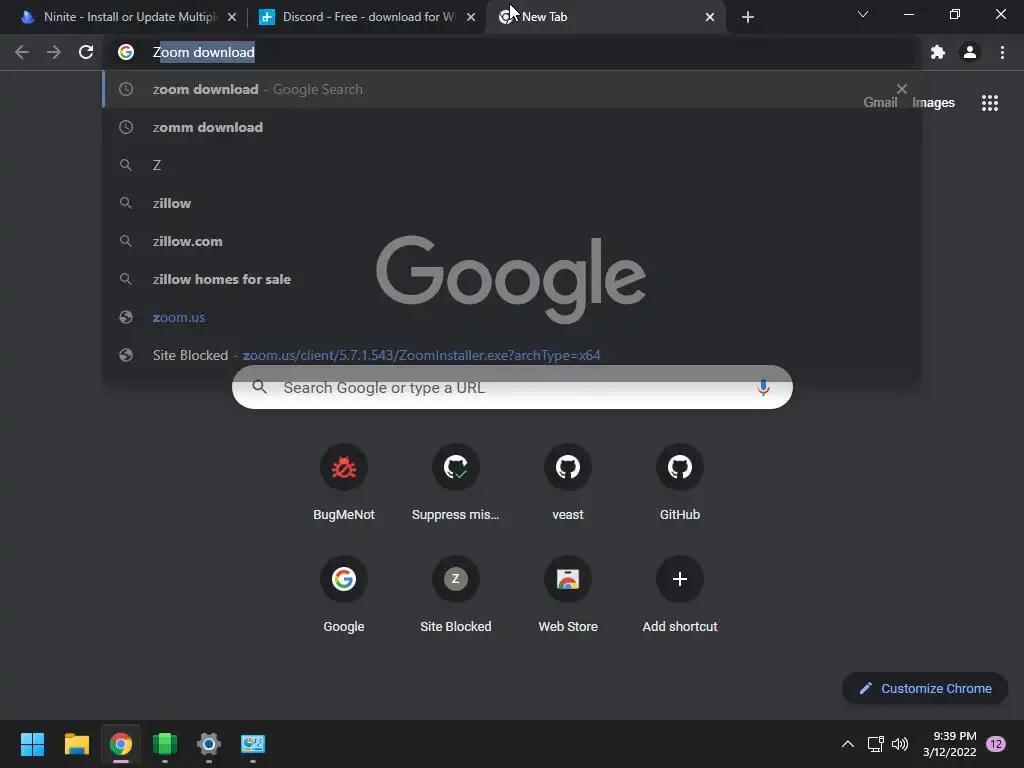Click the voice search microphone
This screenshot has width=1024, height=768.
763,387
